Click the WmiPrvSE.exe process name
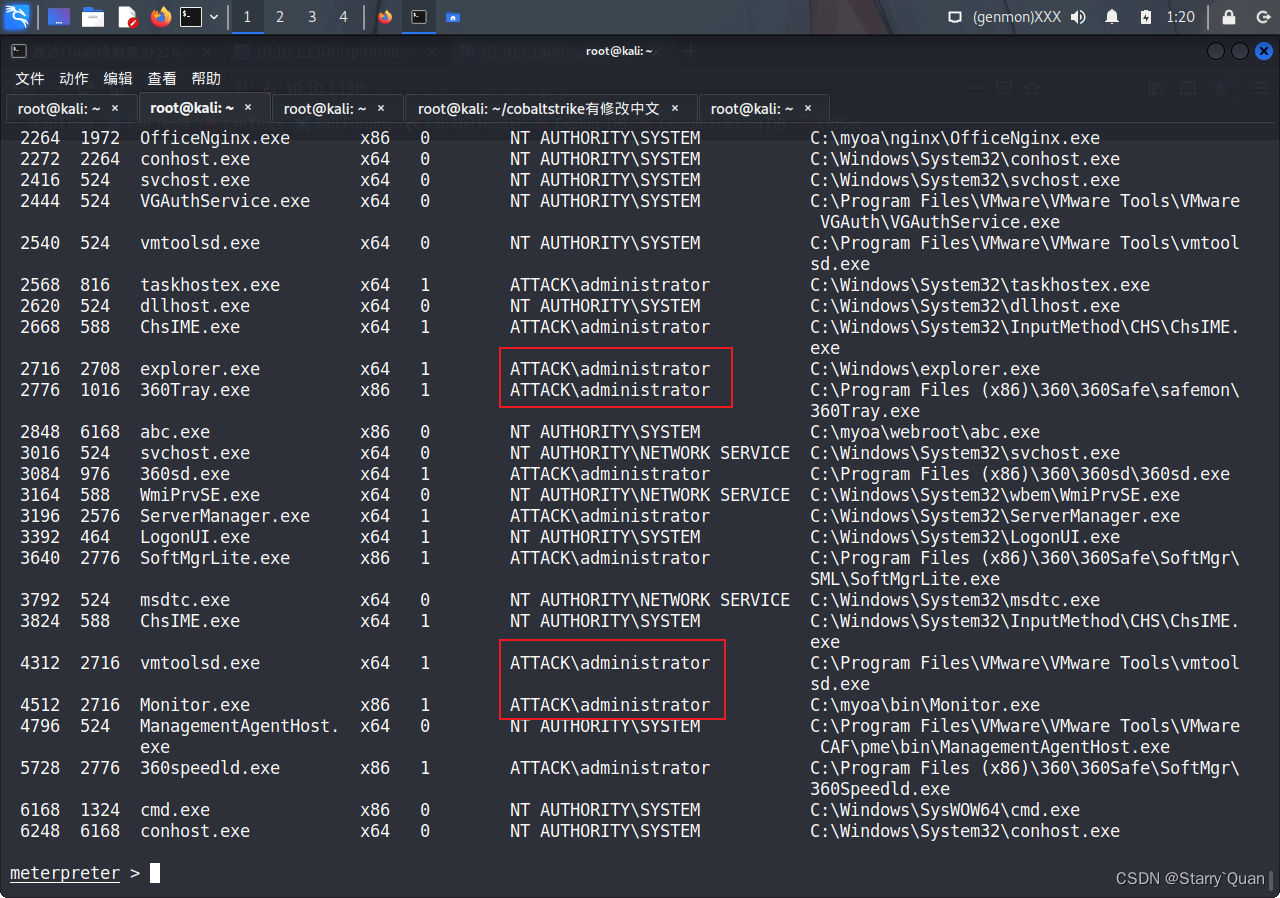The width and height of the screenshot is (1280, 898). (x=200, y=495)
